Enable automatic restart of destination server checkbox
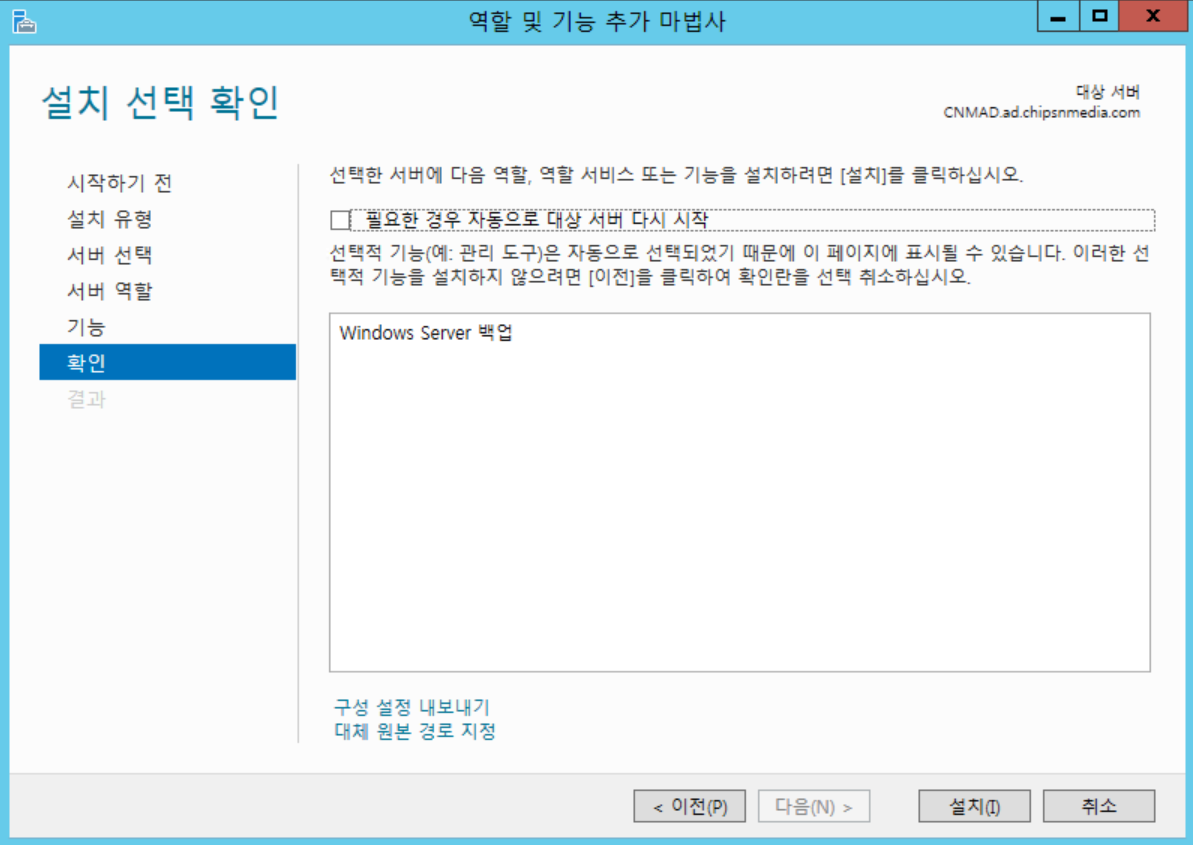1193x845 pixels. coord(340,221)
